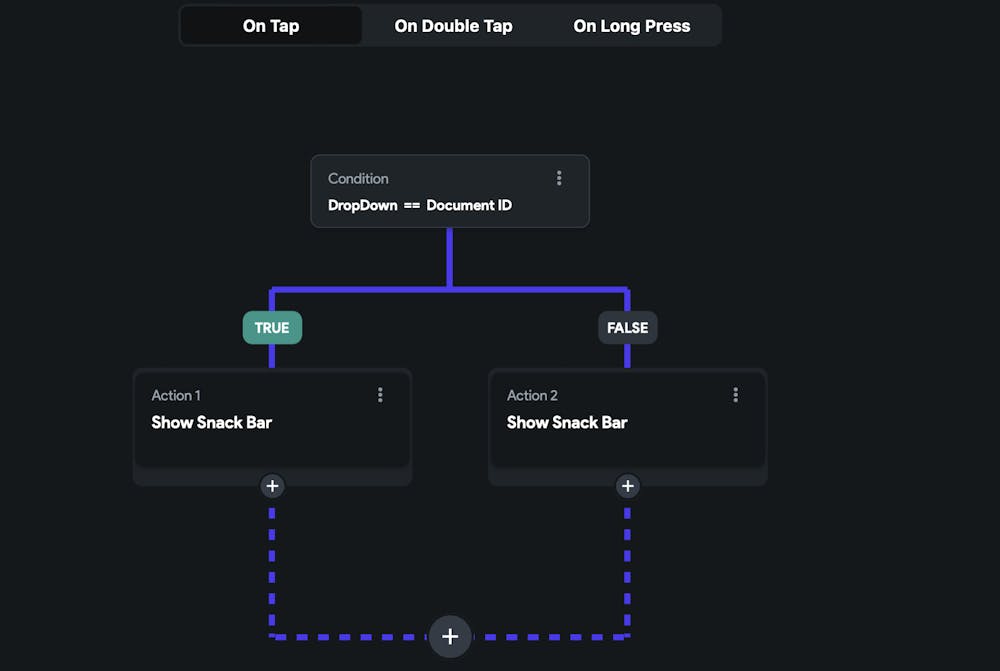
Task: Add an action below Action 2
Action: pyautogui.click(x=627, y=486)
